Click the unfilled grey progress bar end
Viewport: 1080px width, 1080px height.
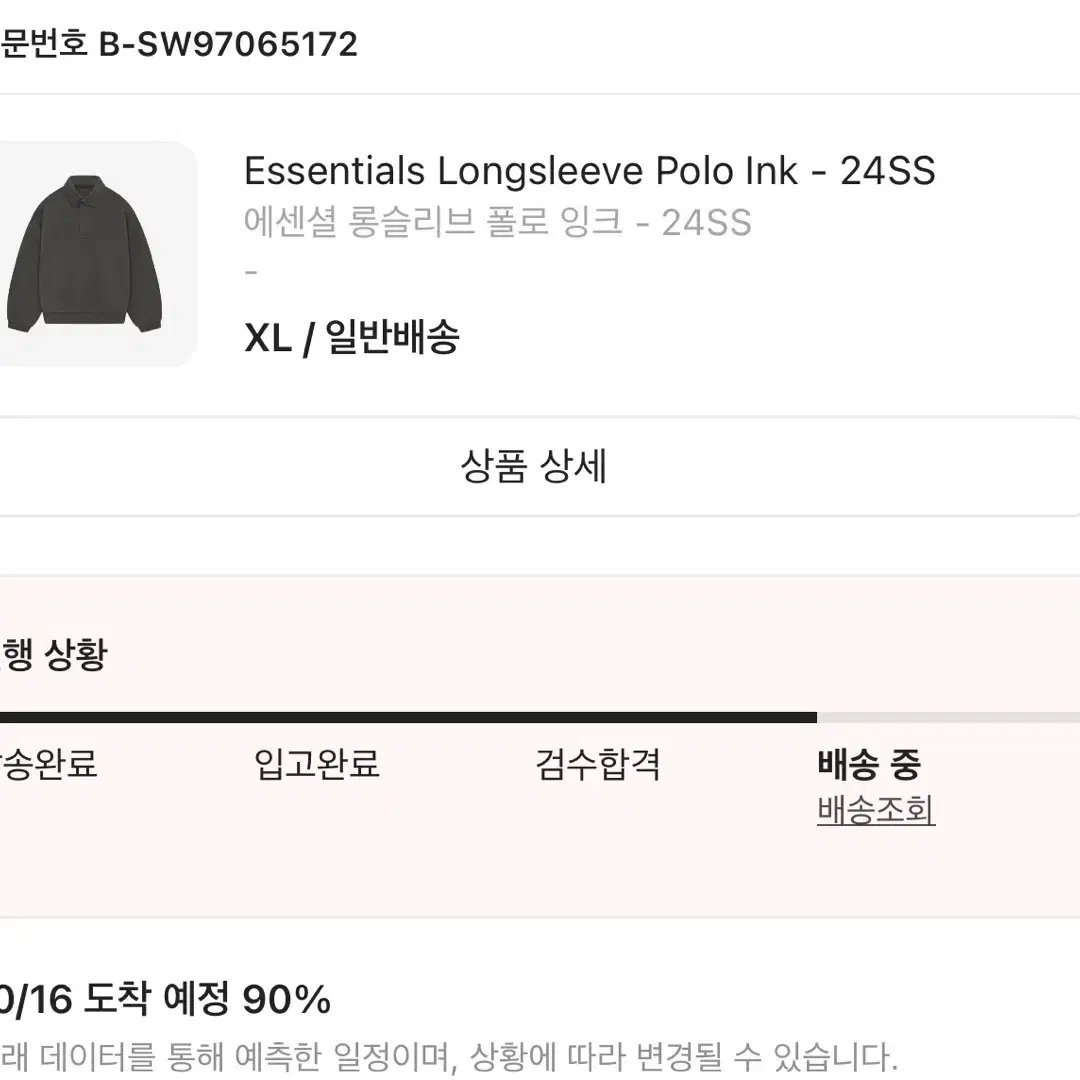point(948,718)
